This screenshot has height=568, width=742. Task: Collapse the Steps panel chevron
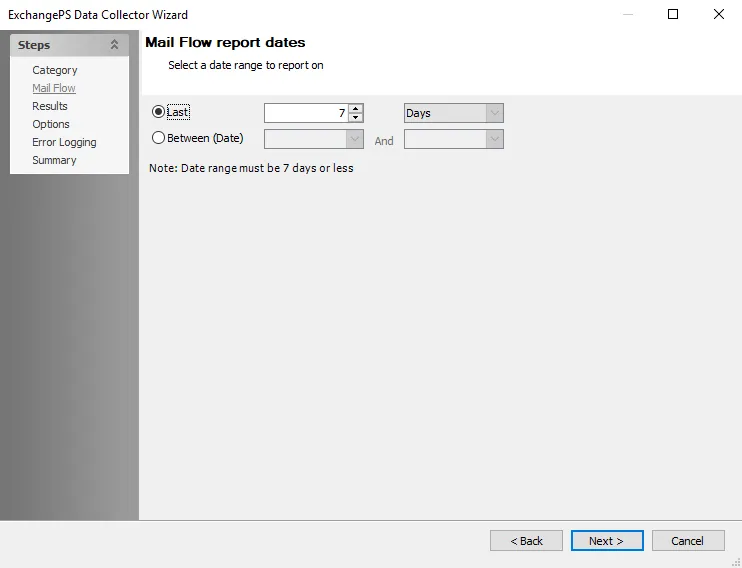click(x=114, y=45)
